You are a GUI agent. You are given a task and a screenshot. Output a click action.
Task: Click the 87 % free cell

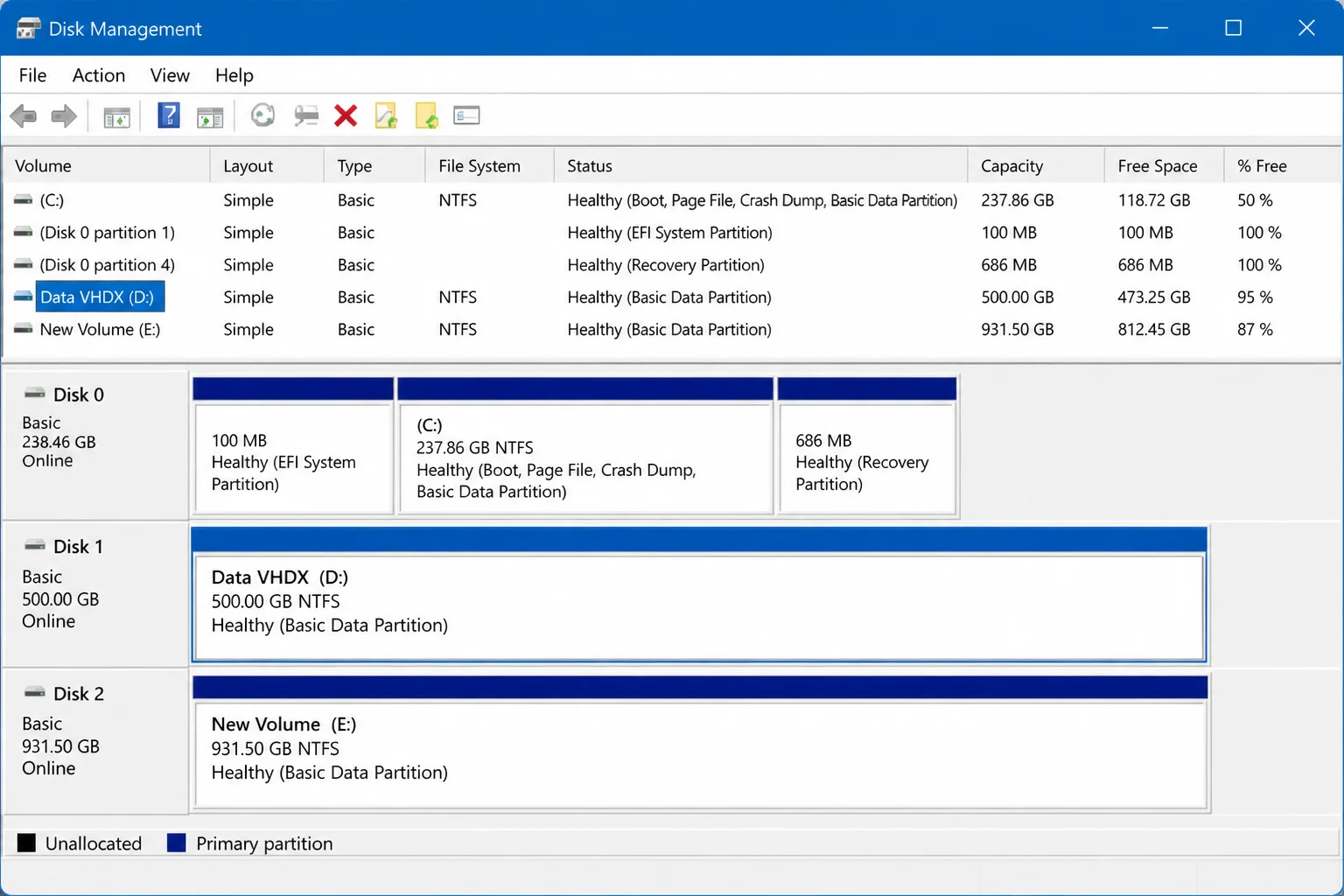point(1255,330)
